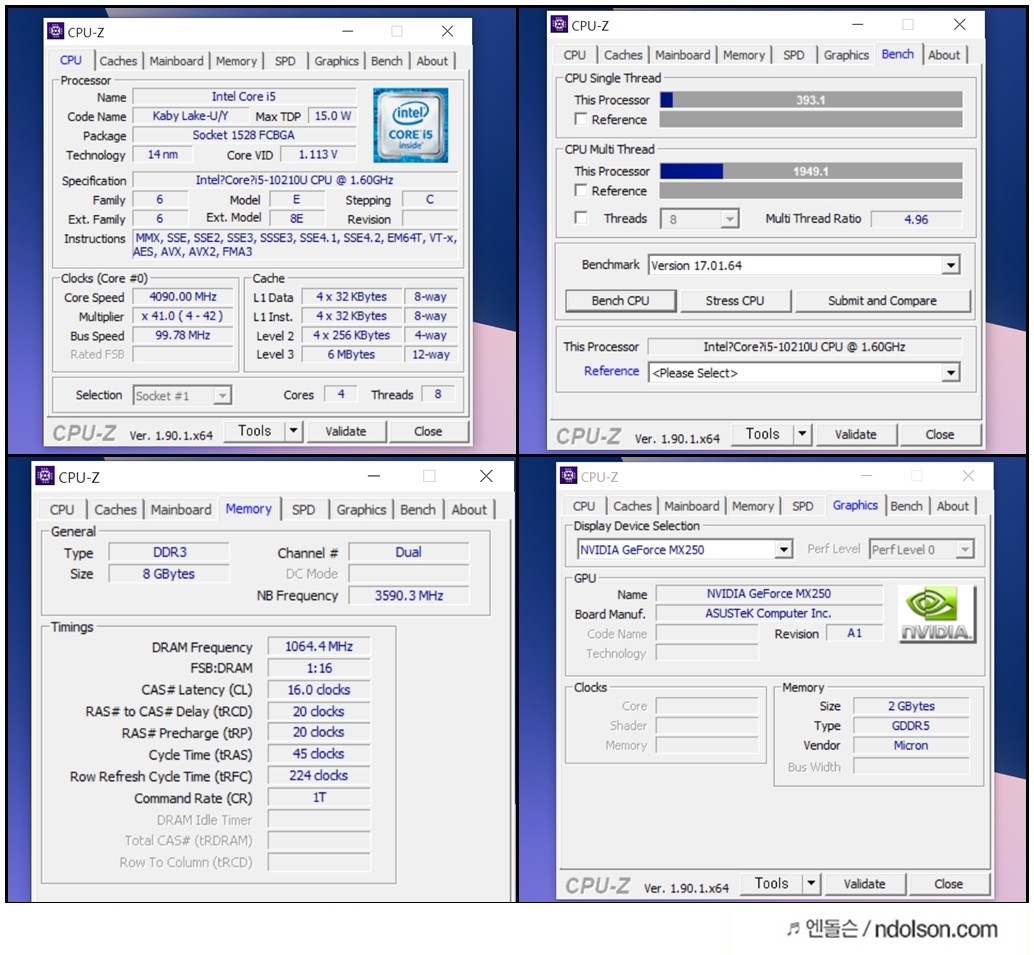Click the Reference link label in Bench window

[611, 371]
